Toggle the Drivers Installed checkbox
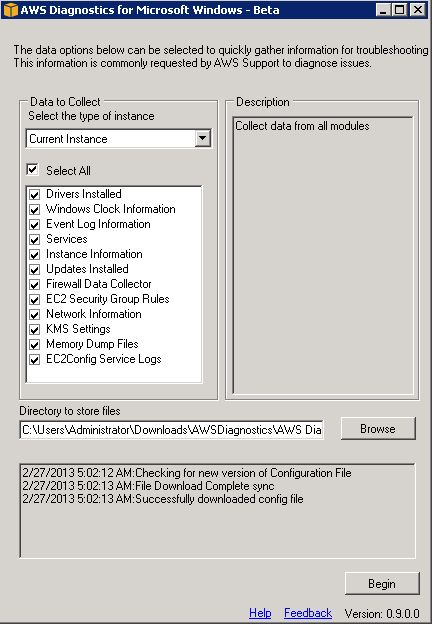 click(x=35, y=194)
